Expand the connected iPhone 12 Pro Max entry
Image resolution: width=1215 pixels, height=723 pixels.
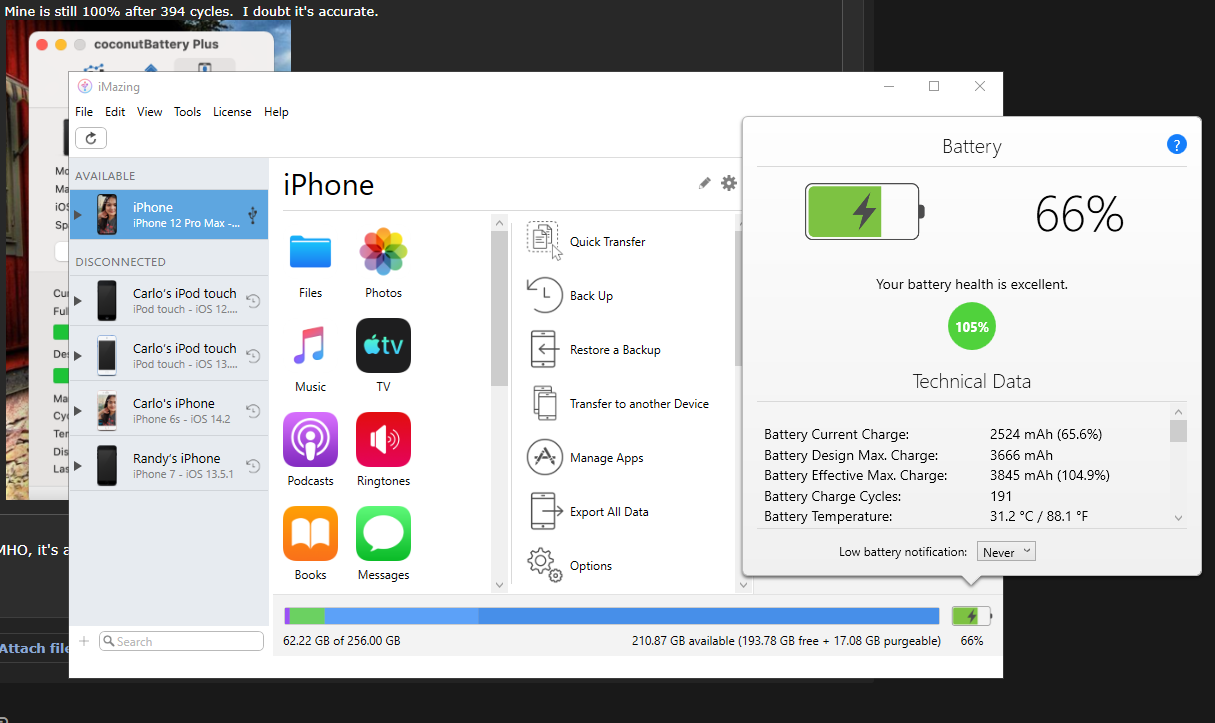click(x=79, y=215)
